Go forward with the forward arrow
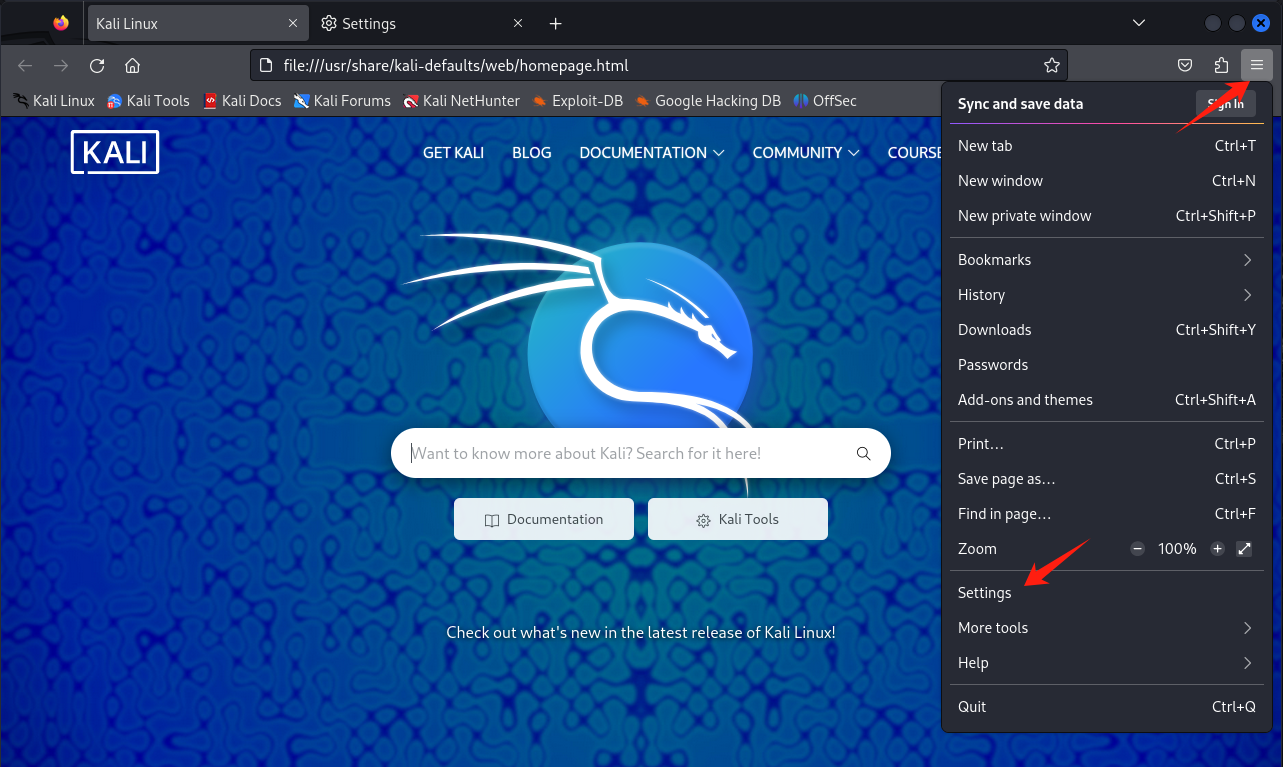The image size is (1283, 767). [61, 66]
